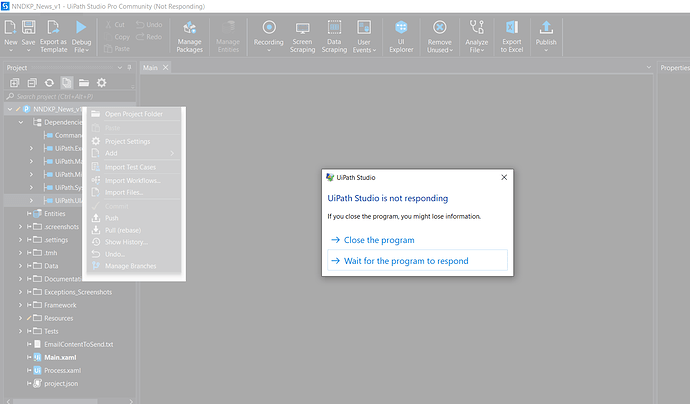Screen dimensions: 690x404
Task: Expand the Data folder
Action: (x=20, y=266)
